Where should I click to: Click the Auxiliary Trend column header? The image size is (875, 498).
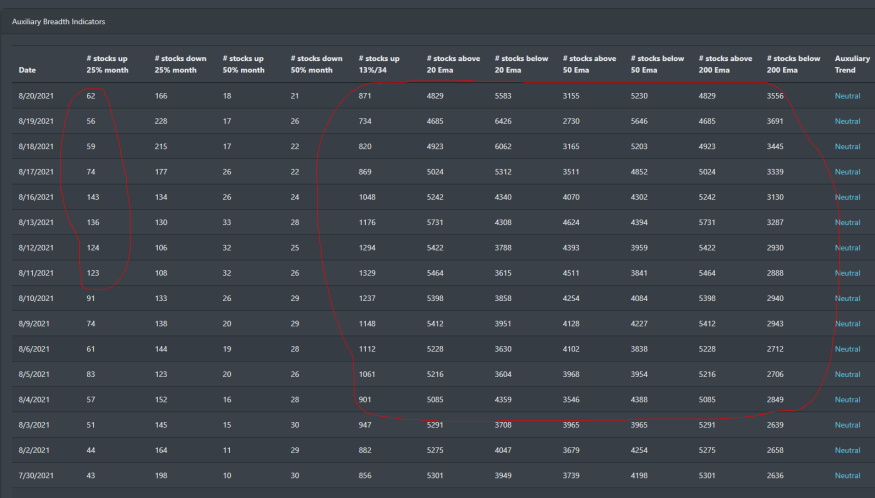coord(852,64)
